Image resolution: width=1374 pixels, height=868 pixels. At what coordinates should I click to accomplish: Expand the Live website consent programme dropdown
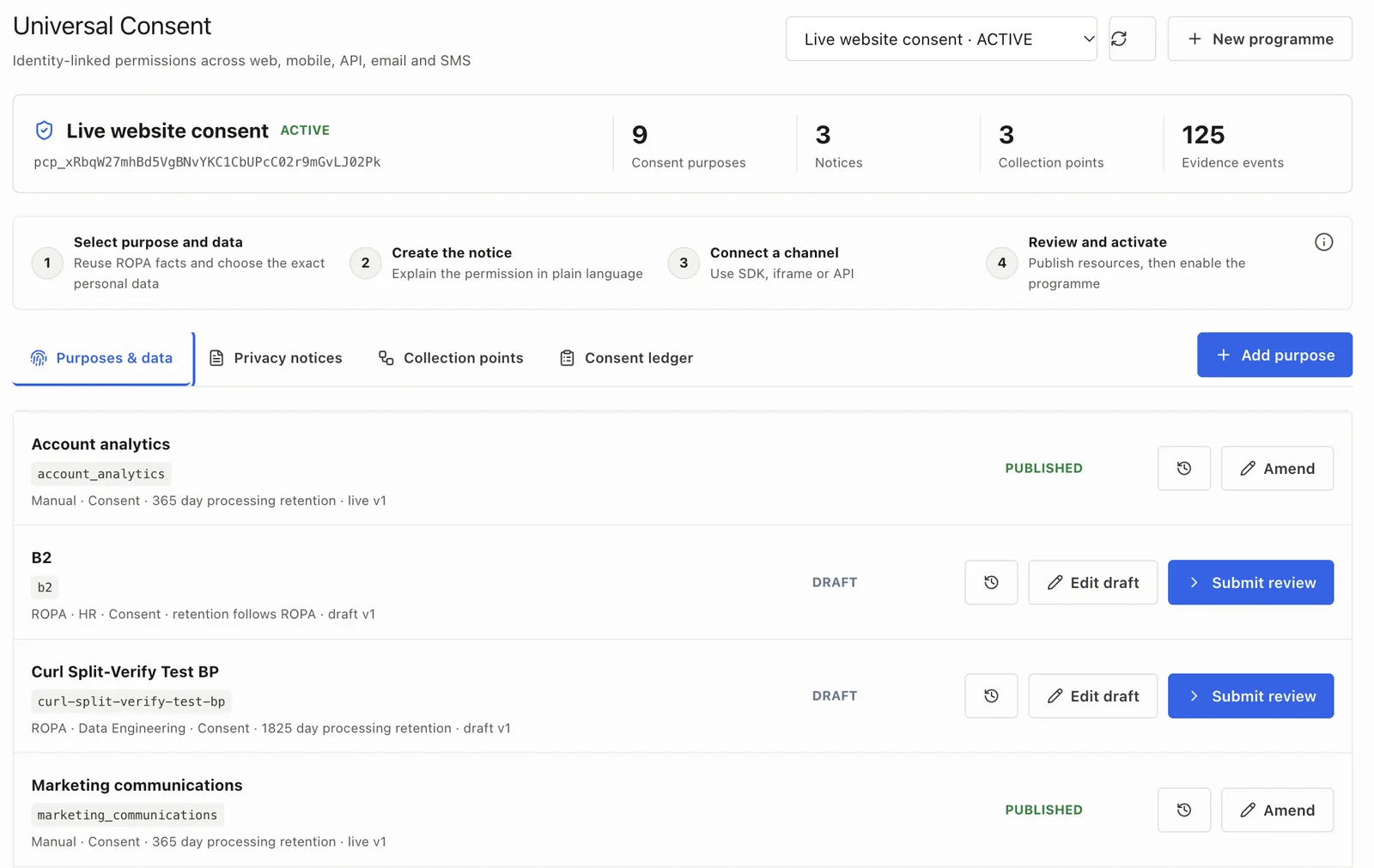[941, 39]
